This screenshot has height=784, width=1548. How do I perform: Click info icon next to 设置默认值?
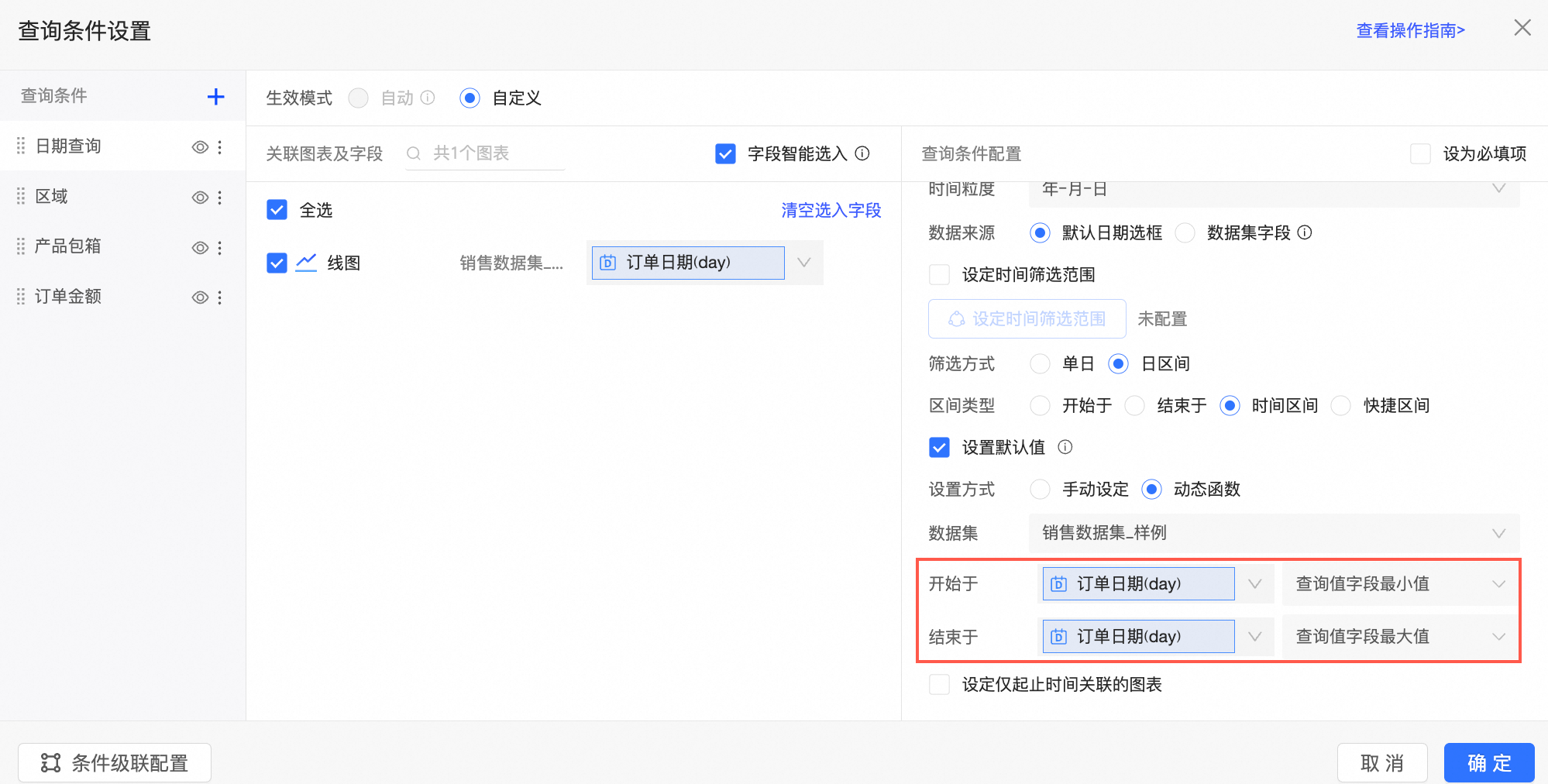[1065, 447]
